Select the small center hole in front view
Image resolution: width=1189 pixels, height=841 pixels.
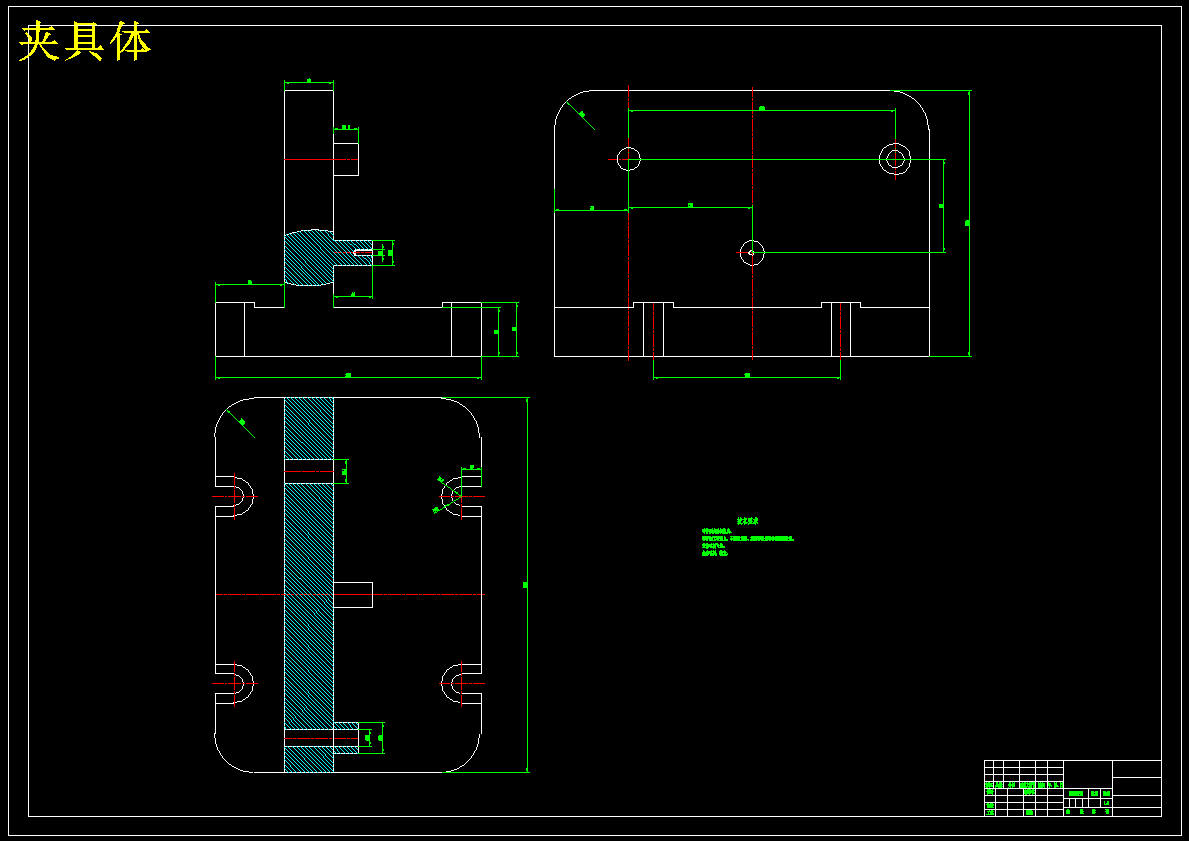click(x=751, y=253)
